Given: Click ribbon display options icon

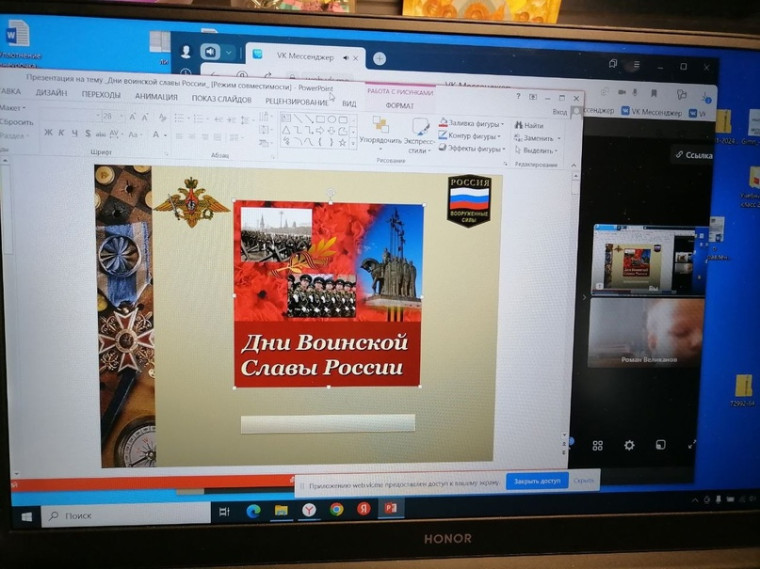Looking at the screenshot, I should point(533,96).
